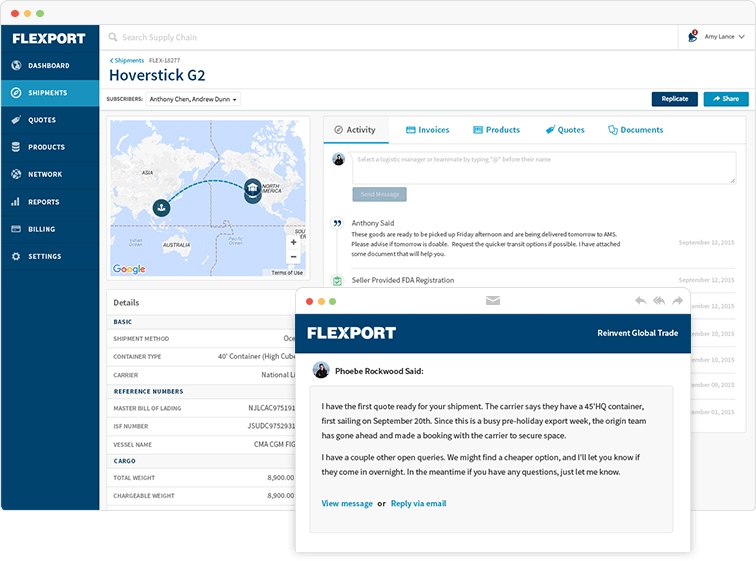Switch to the Quotes tab
This screenshot has height=561, width=756.
565,130
